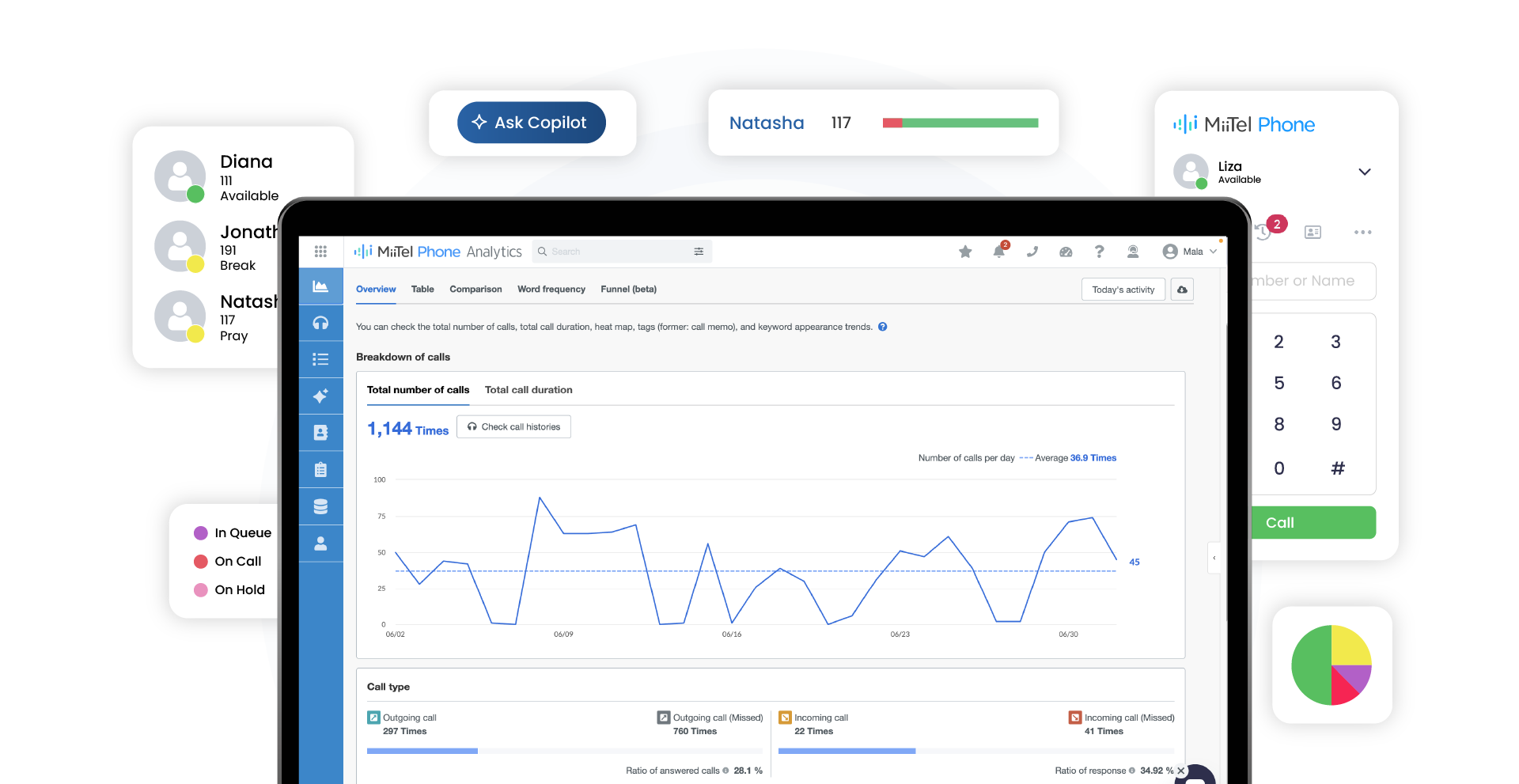Dial the 5 key on keypad

tap(1278, 383)
